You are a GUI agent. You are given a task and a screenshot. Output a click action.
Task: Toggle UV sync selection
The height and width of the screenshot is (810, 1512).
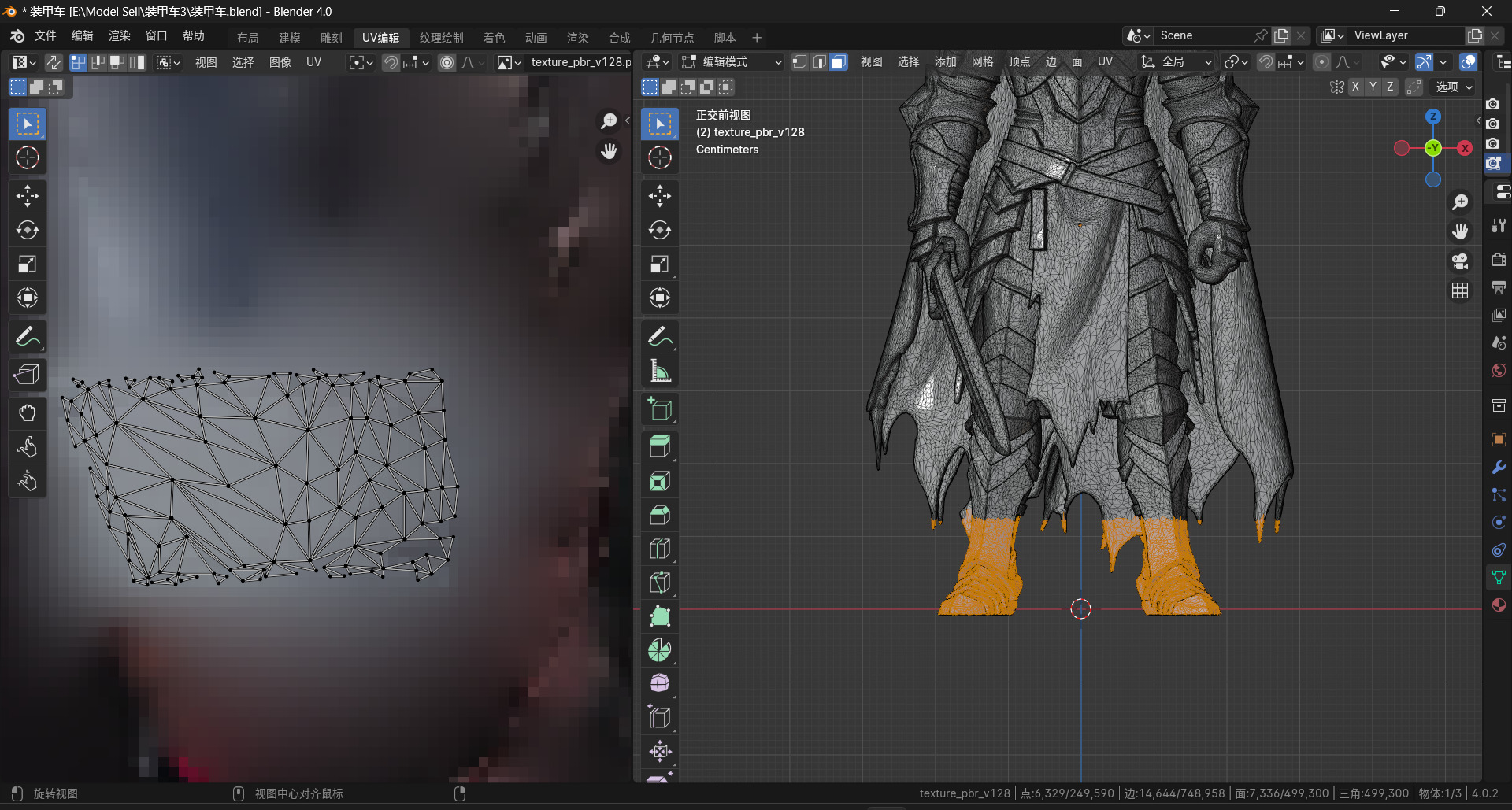pos(54,62)
